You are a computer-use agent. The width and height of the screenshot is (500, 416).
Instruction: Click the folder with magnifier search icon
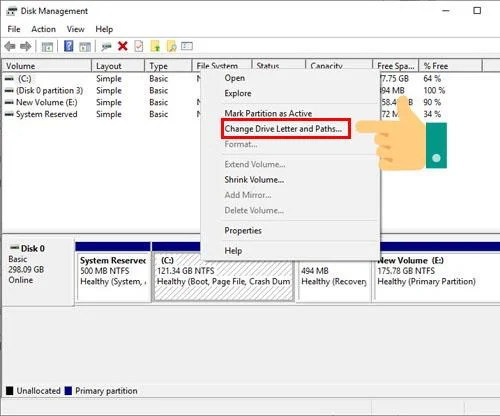[171, 46]
